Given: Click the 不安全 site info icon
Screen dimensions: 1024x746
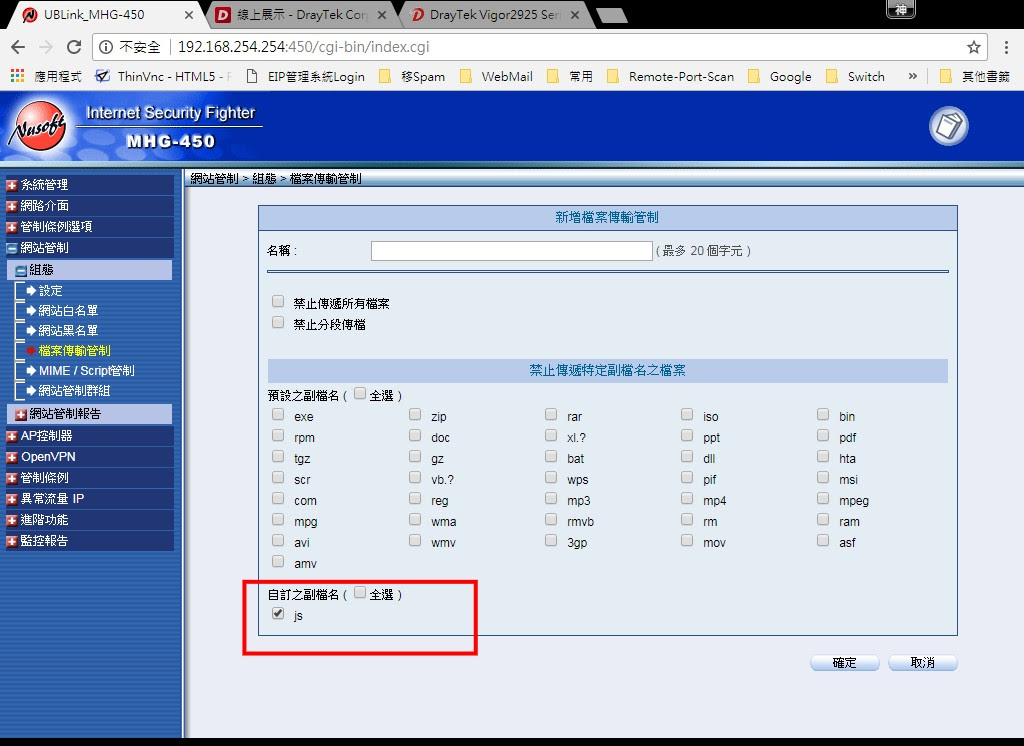Looking at the screenshot, I should coord(106,47).
